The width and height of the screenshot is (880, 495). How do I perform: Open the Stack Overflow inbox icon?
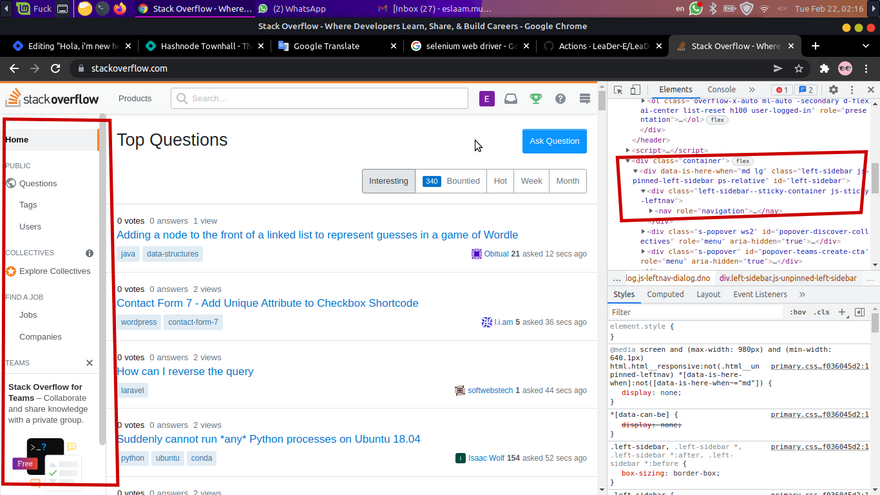[511, 99]
